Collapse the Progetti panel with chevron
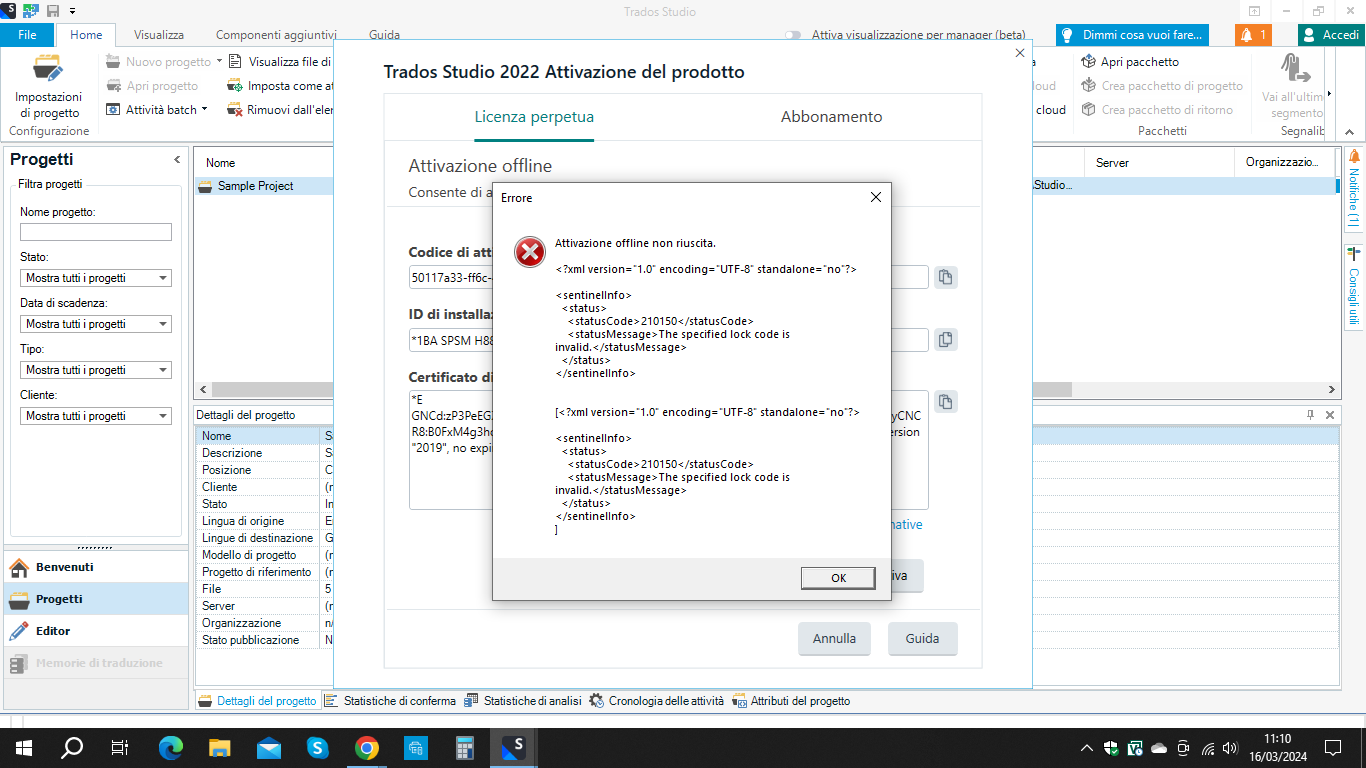This screenshot has height=768, width=1366. pyautogui.click(x=177, y=160)
